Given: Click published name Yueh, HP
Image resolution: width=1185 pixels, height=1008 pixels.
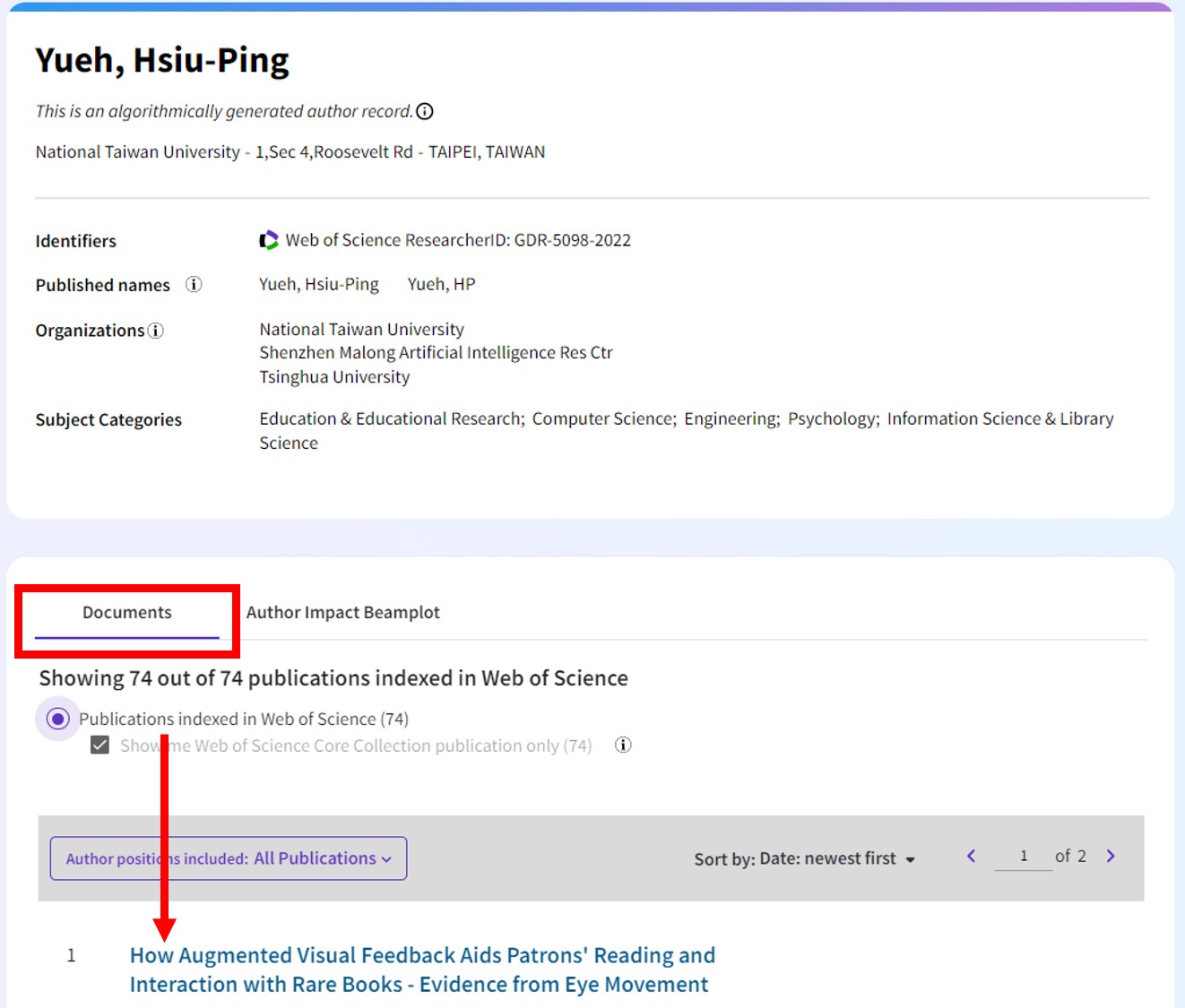Looking at the screenshot, I should [441, 284].
